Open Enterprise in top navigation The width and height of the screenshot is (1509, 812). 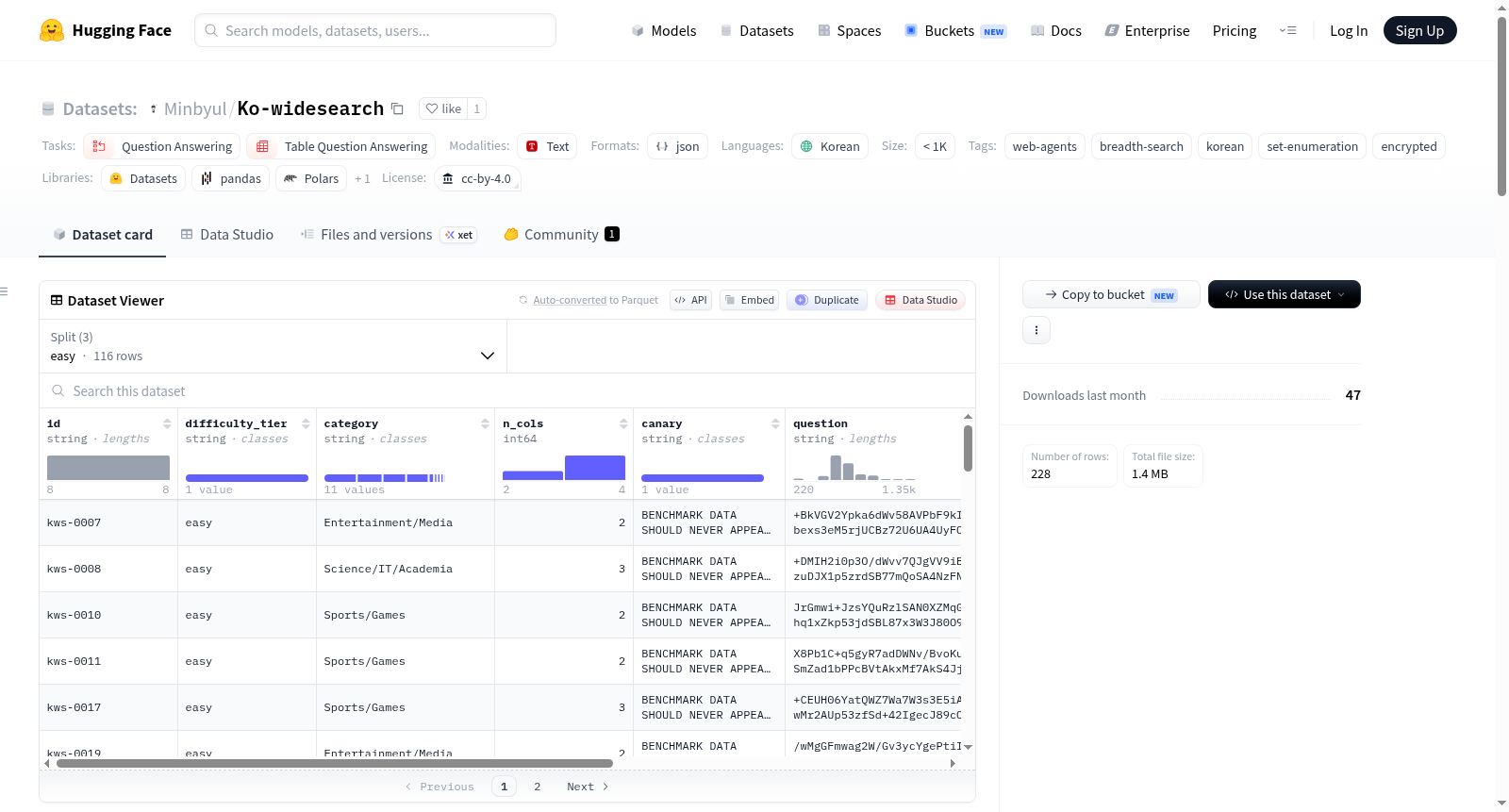1147,30
